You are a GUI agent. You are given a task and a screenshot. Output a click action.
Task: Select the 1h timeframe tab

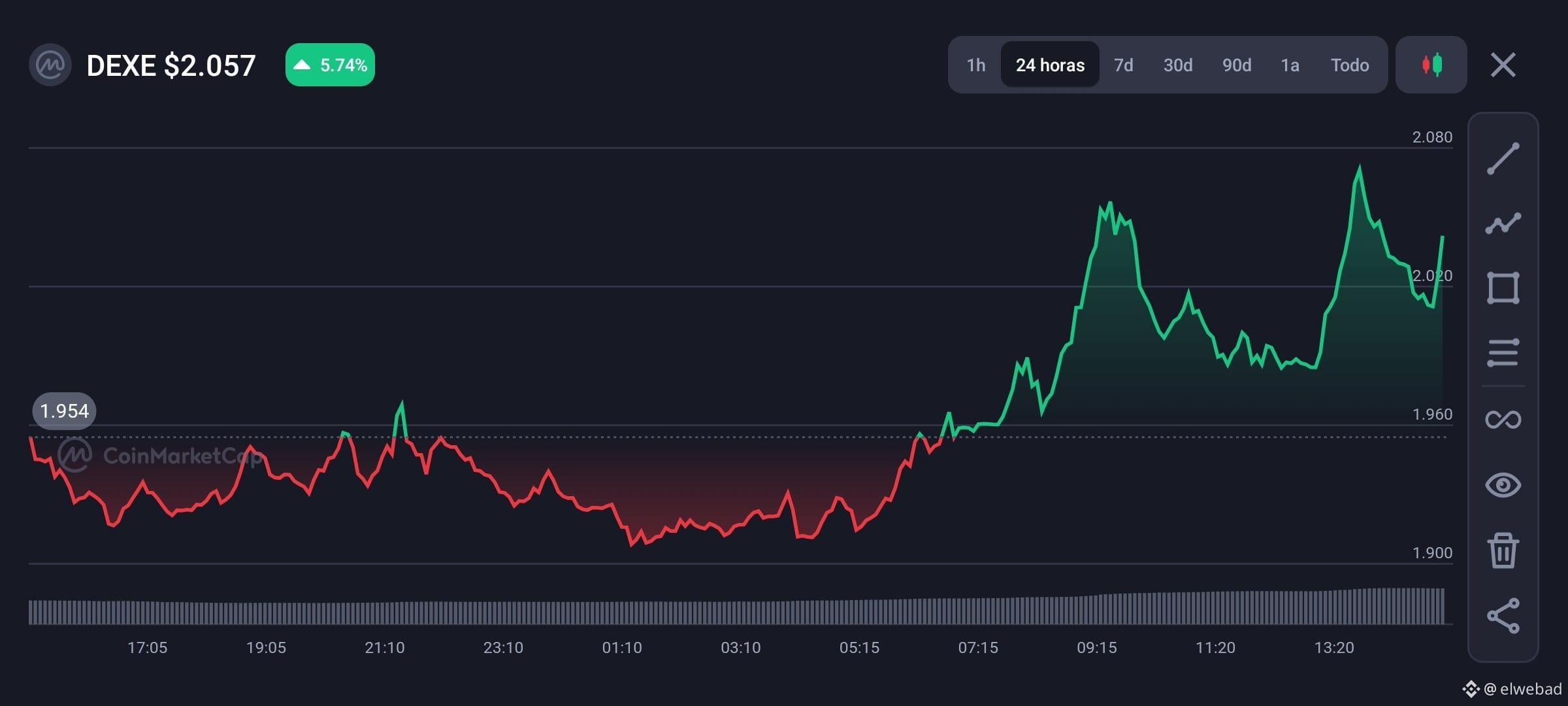975,65
